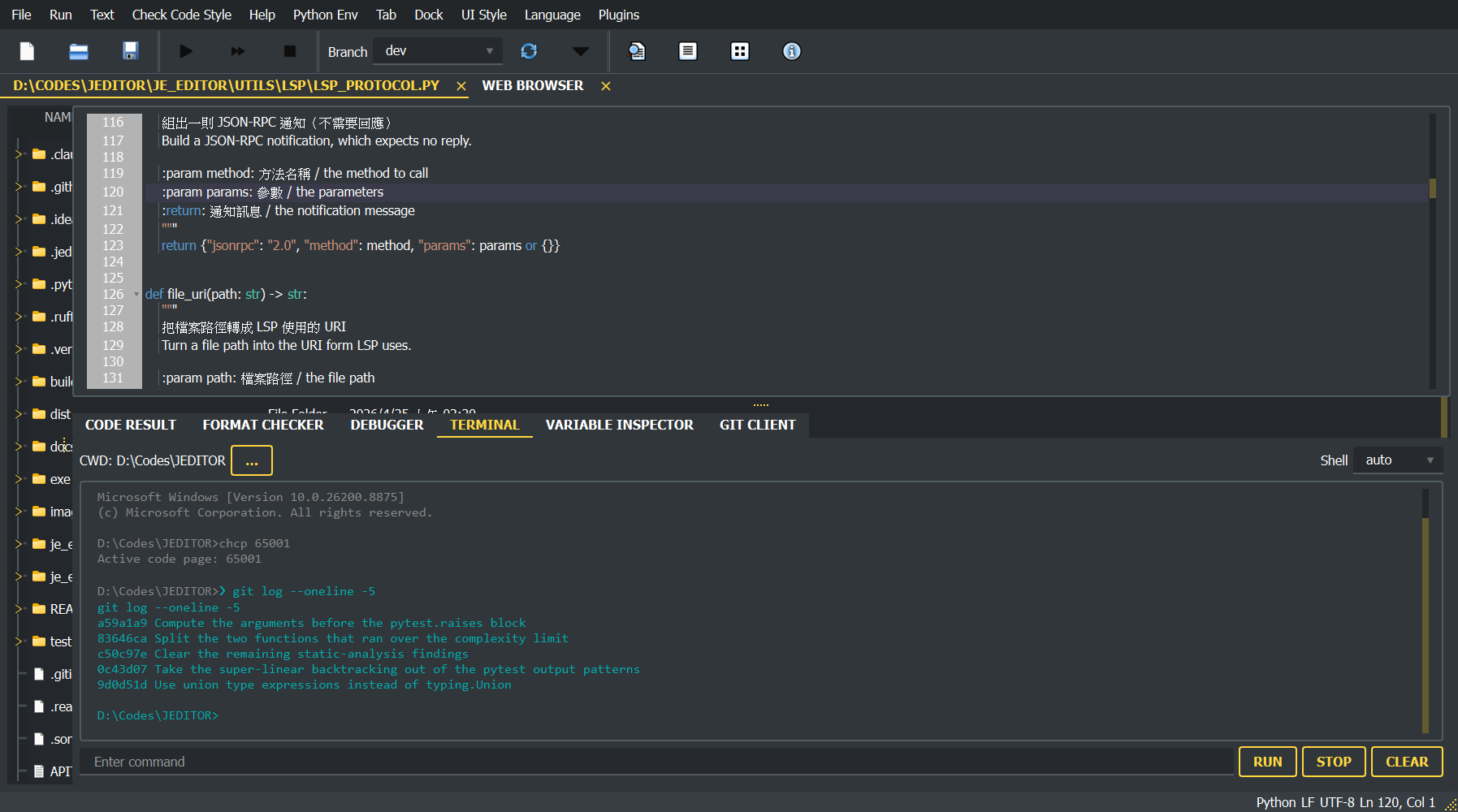Open the Python Env menu
1458x812 pixels.
pos(326,15)
